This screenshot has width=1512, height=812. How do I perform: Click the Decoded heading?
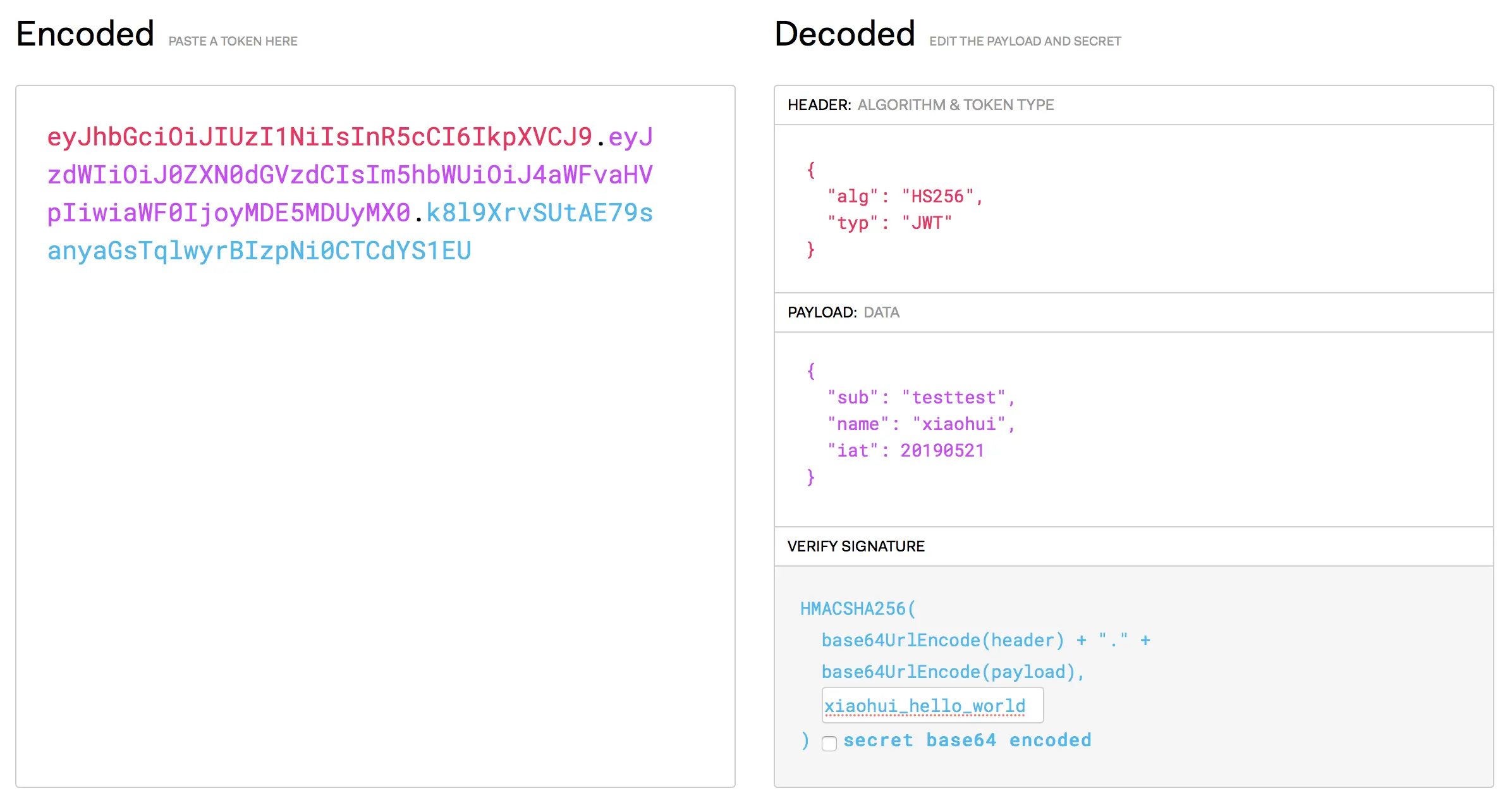(844, 34)
